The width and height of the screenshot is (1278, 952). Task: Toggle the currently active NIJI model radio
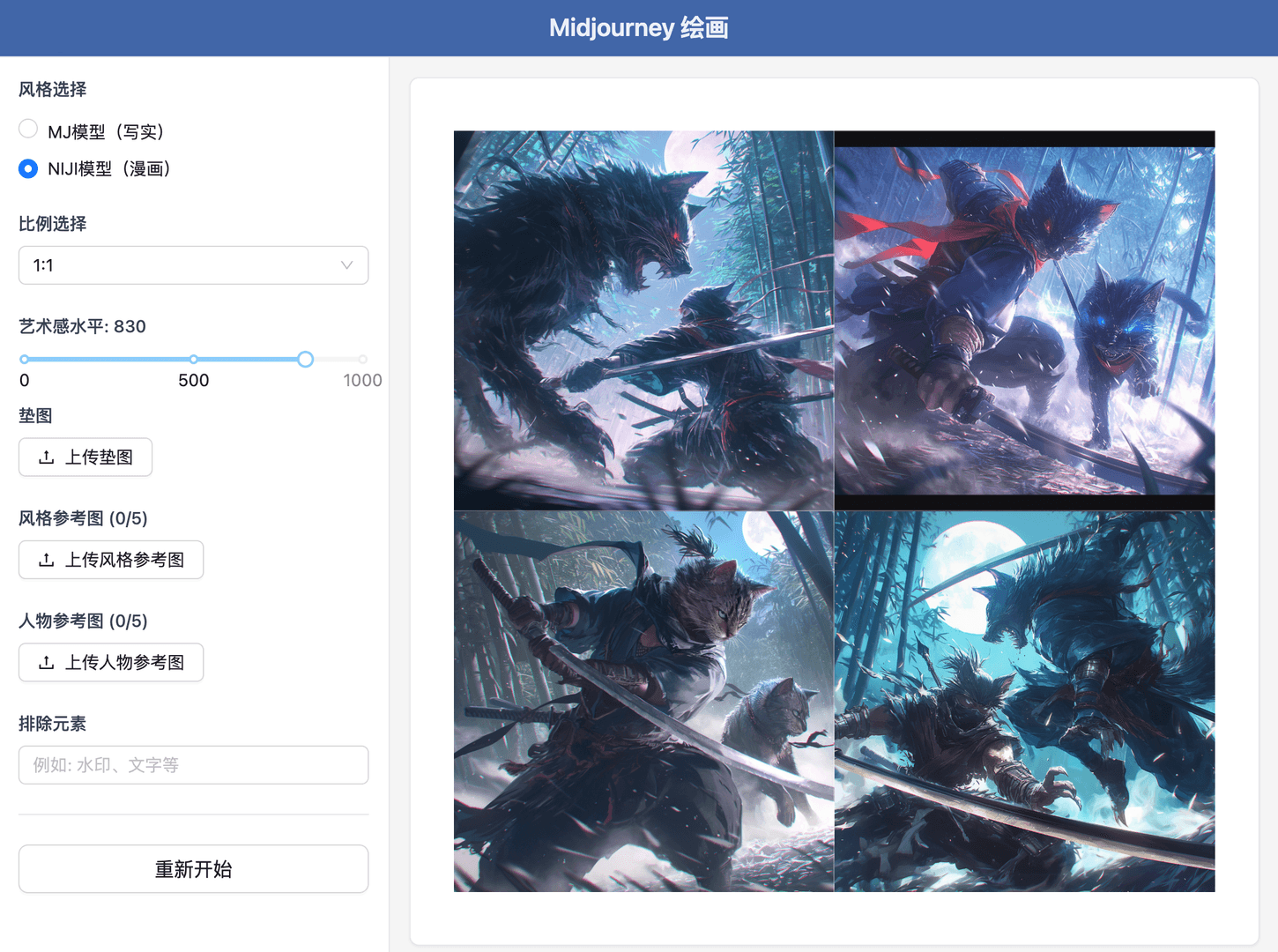point(27,168)
